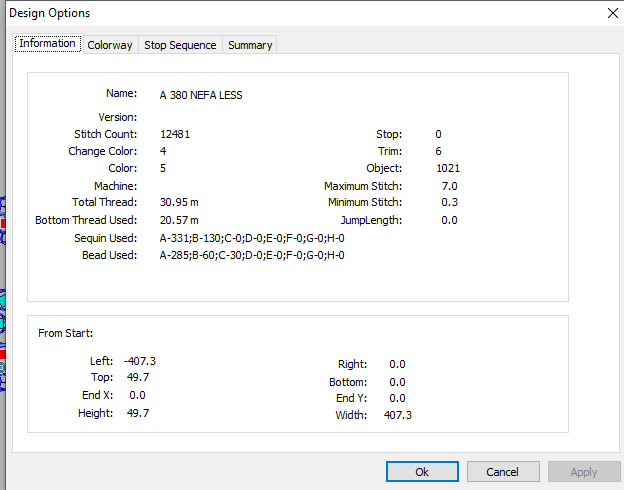Click the Information tab

point(47,43)
